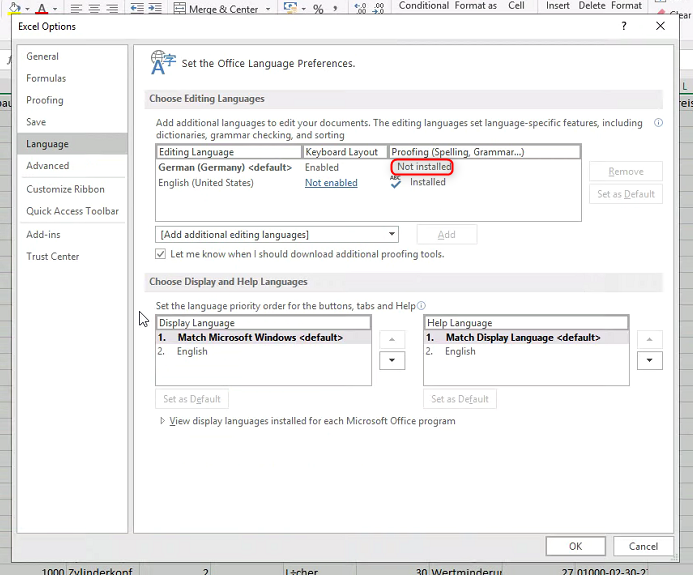Click the fill color bucket icon
Screen dimensions: 693x575
(x=15, y=8)
